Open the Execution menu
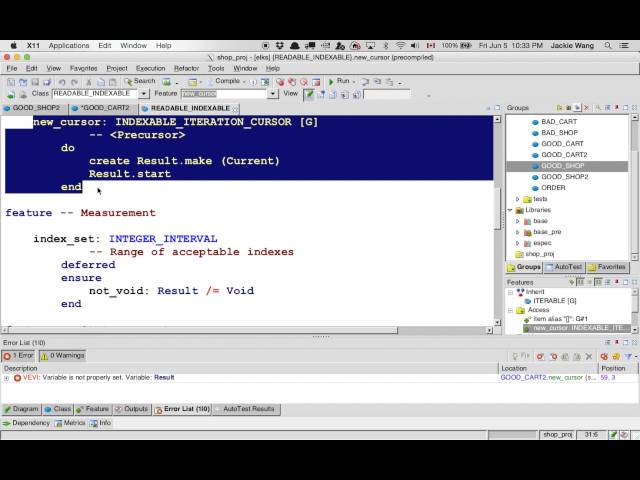 pyautogui.click(x=151, y=68)
